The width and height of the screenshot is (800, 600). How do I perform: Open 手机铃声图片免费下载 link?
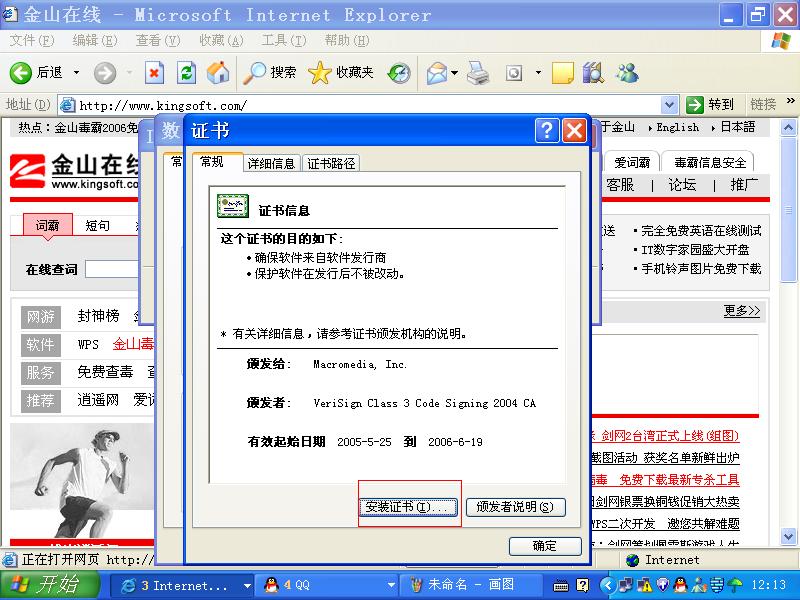point(701,268)
